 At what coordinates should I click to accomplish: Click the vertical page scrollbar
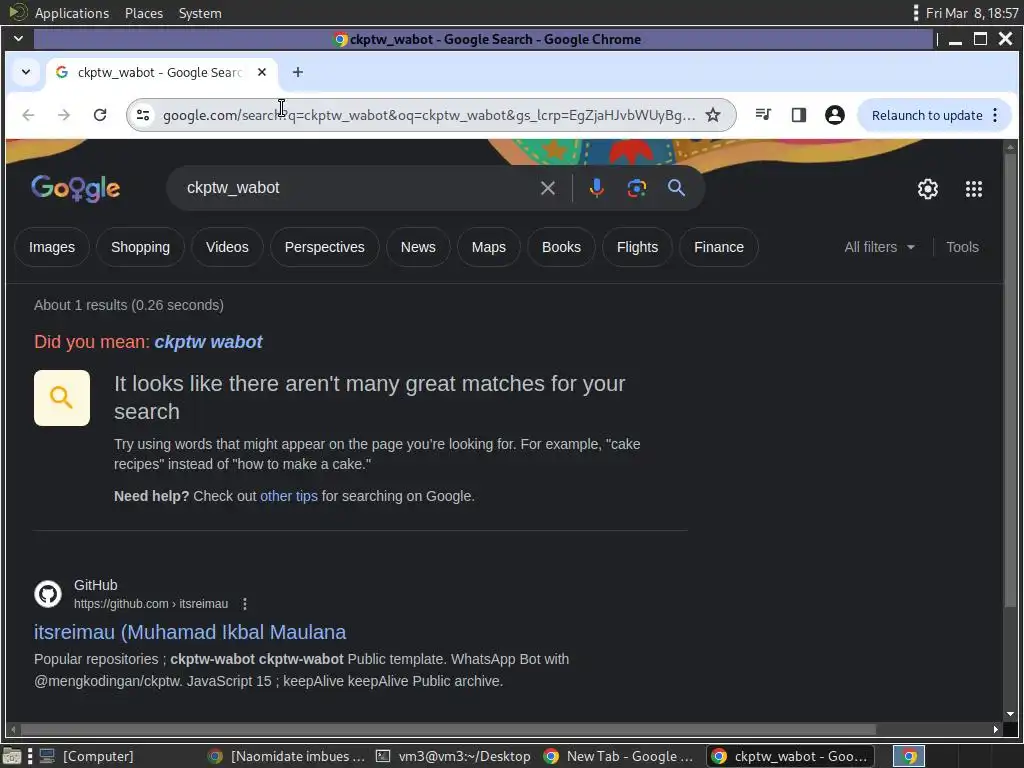coord(1010,379)
